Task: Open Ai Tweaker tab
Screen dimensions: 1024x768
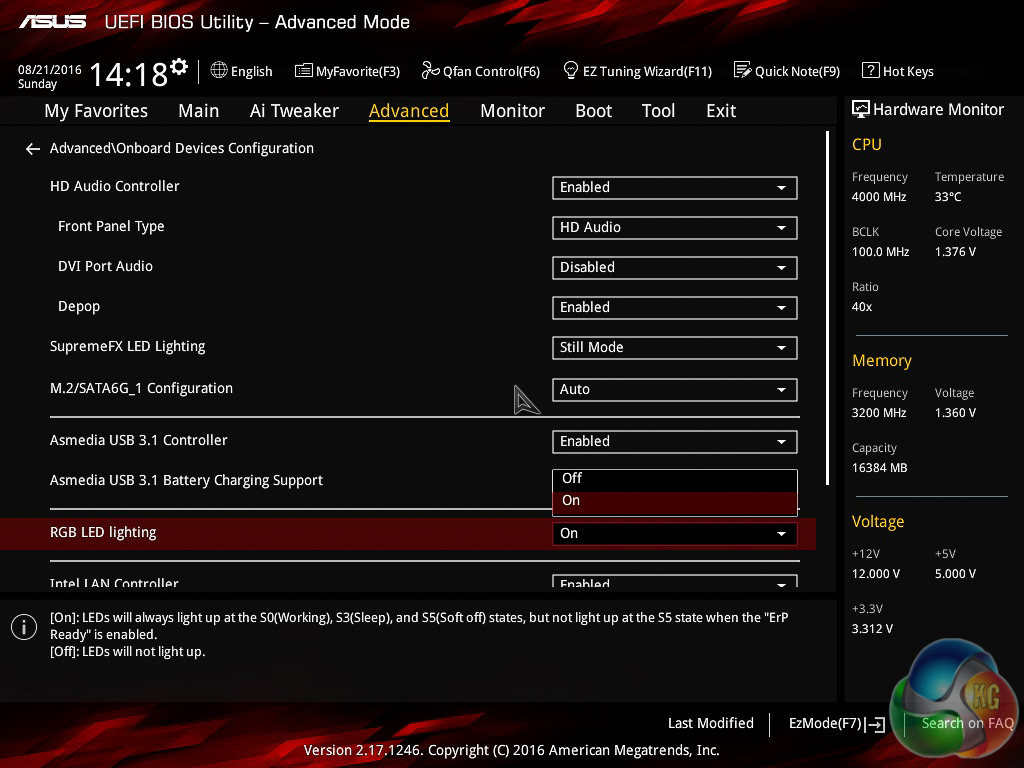Action: (x=294, y=111)
